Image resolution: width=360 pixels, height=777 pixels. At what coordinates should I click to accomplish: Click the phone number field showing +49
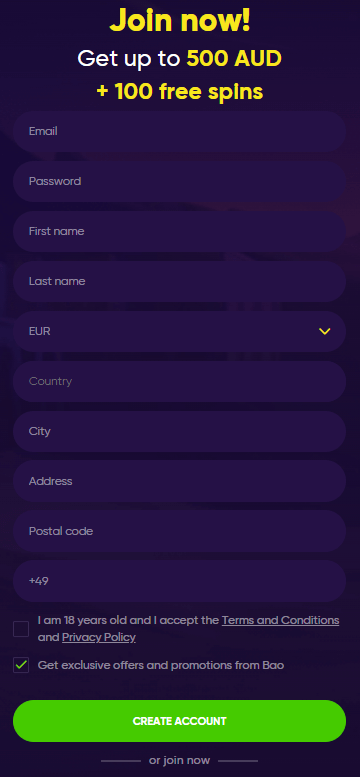(x=180, y=581)
